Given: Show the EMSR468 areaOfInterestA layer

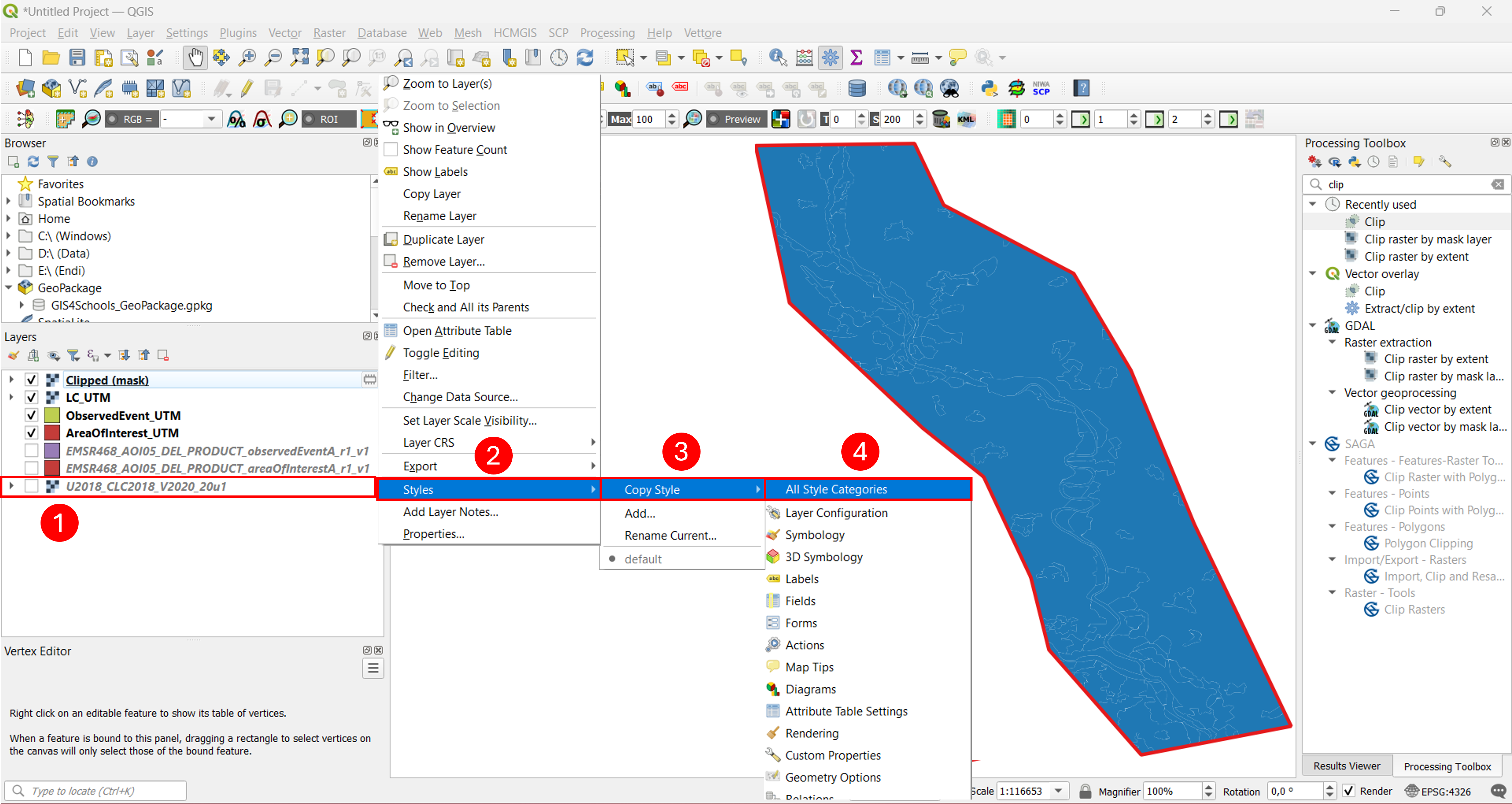Looking at the screenshot, I should [32, 469].
